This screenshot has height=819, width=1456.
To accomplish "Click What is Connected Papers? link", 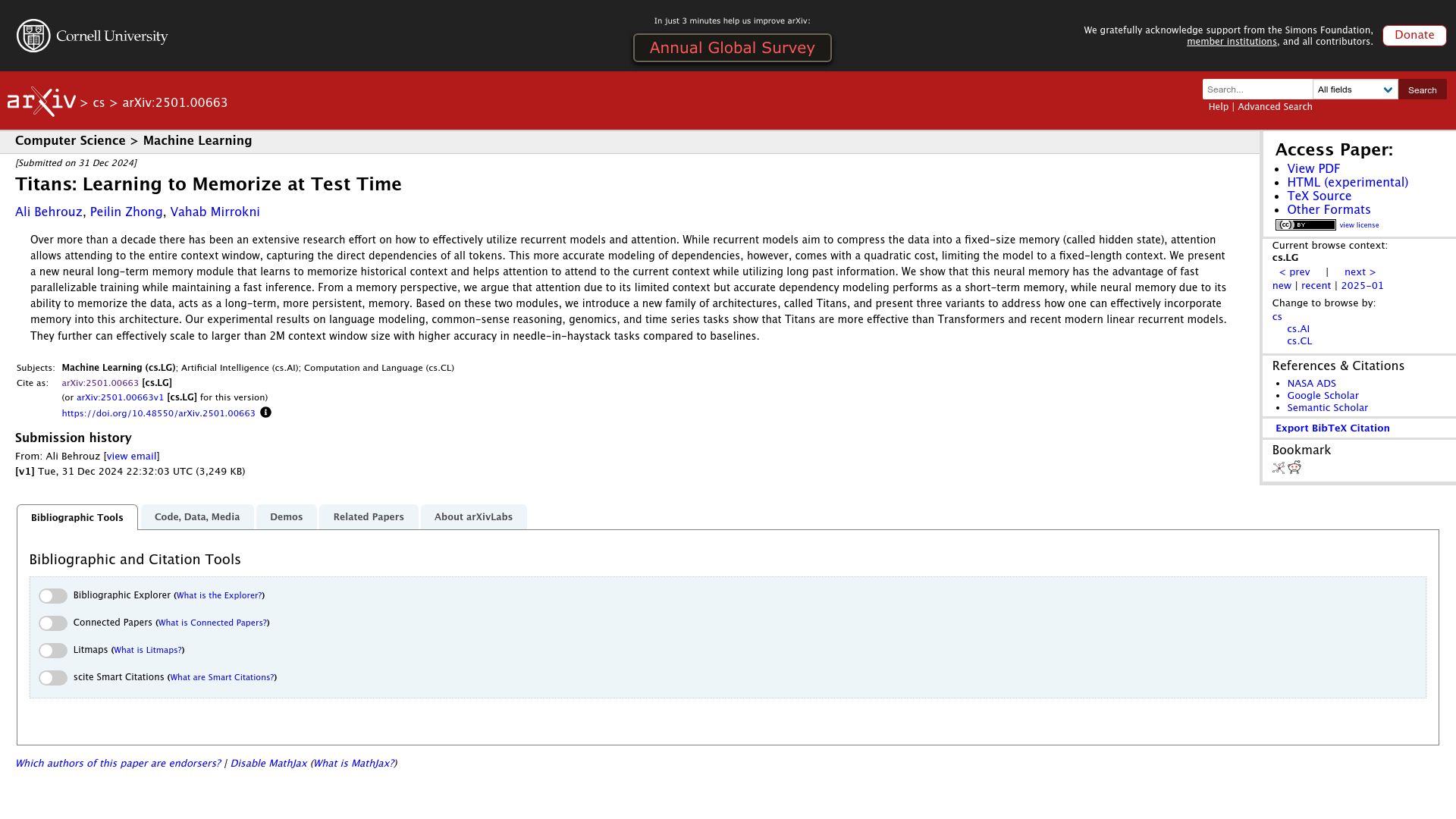I will tap(212, 623).
